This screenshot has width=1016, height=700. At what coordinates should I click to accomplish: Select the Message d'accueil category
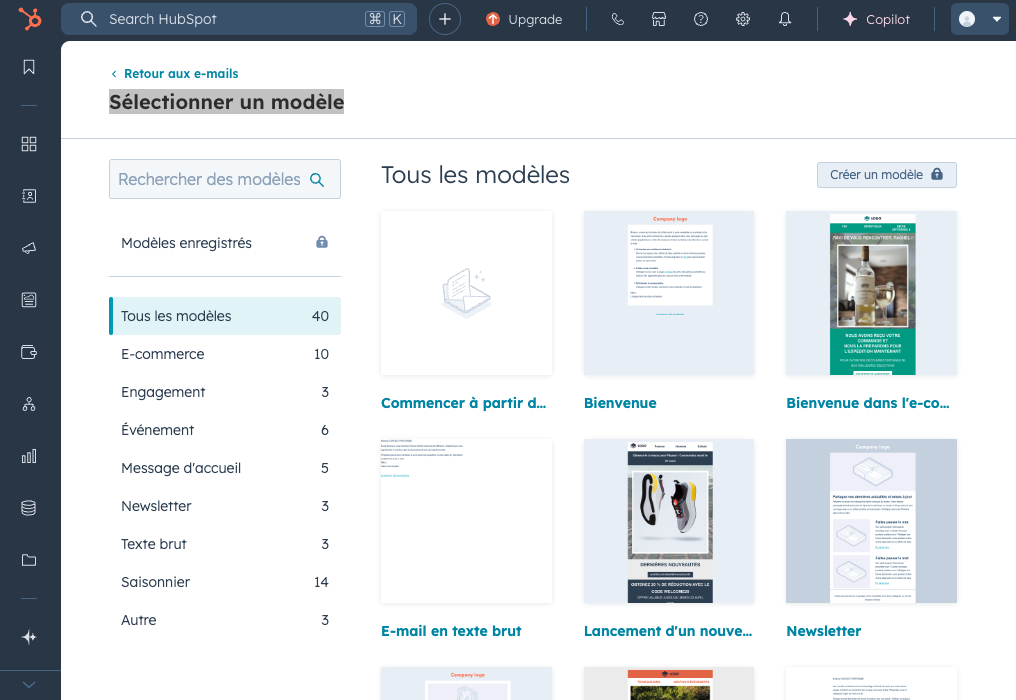(x=224, y=468)
